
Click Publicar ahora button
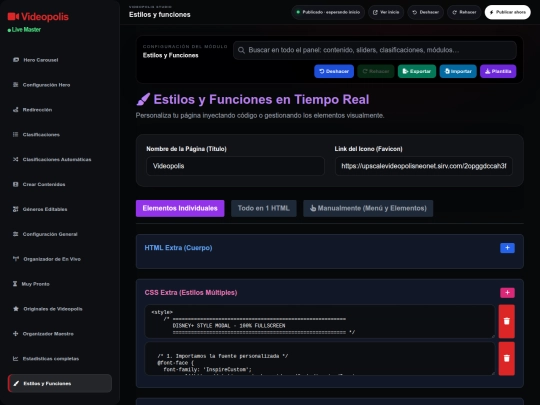click(x=508, y=12)
